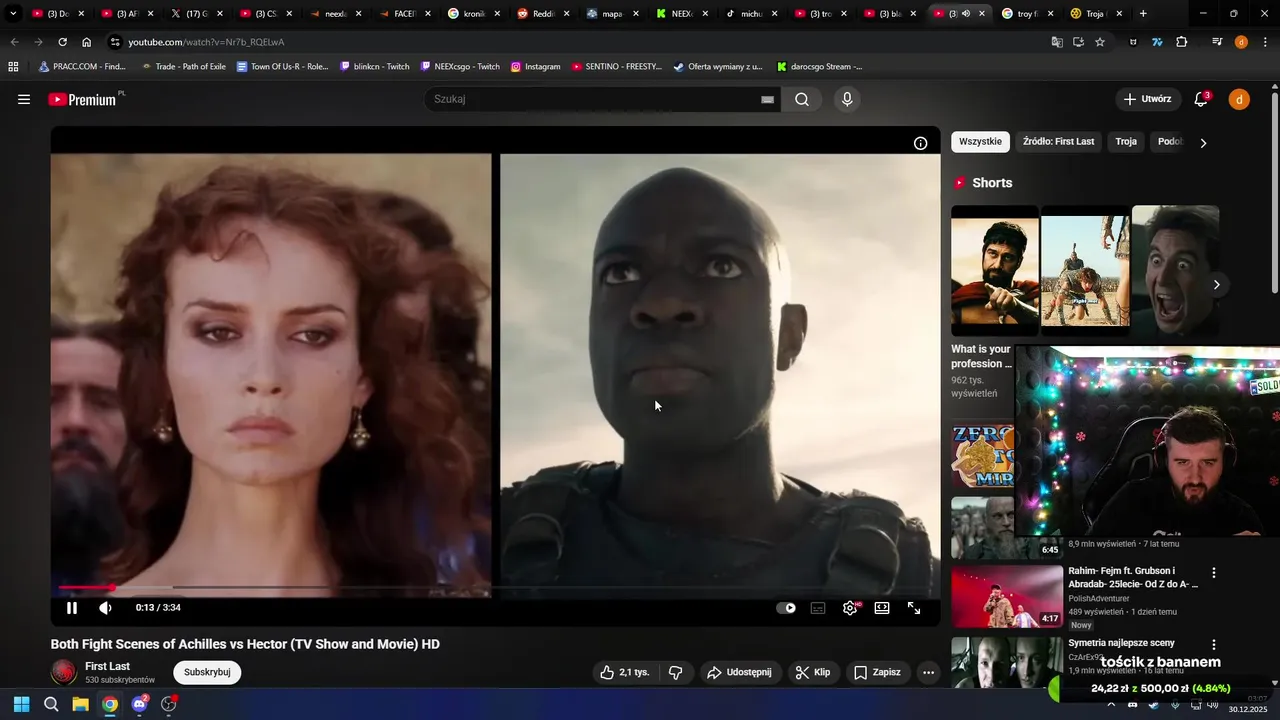The height and width of the screenshot is (720, 1280).
Task: Open Chrome extensions puzzle icon
Action: pos(1182,42)
